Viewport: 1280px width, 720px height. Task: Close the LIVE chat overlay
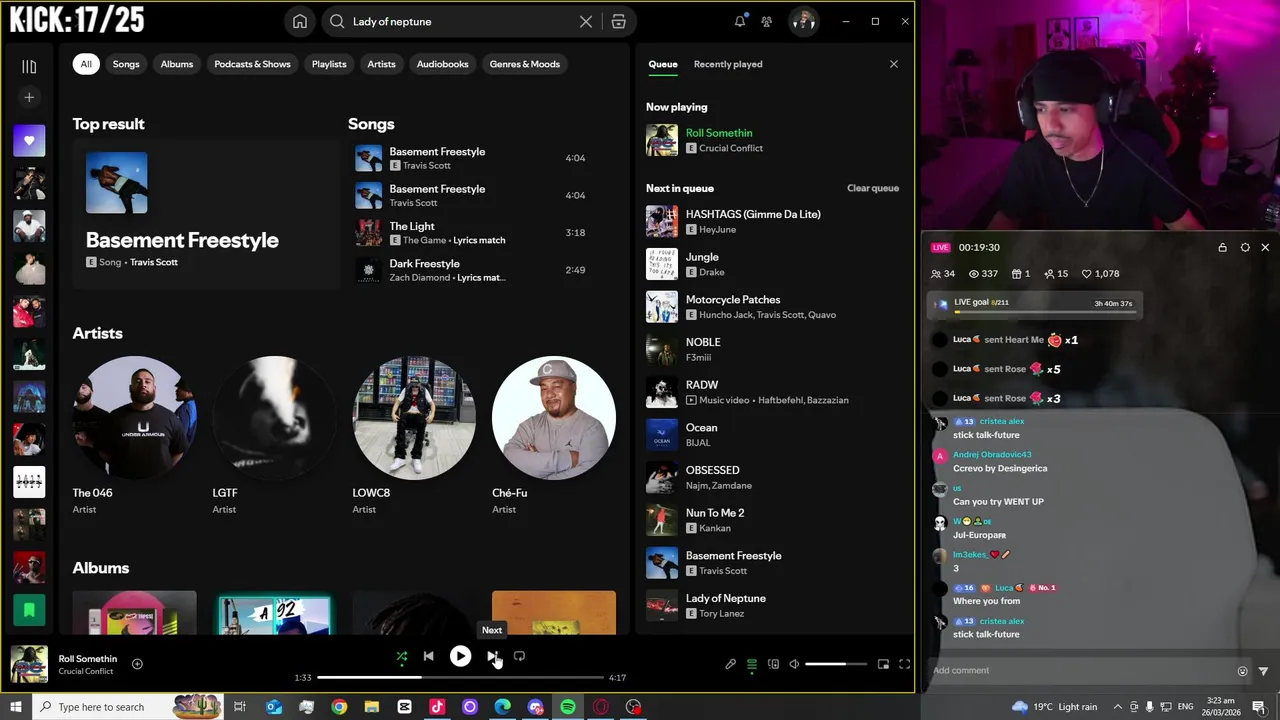pos(1265,247)
